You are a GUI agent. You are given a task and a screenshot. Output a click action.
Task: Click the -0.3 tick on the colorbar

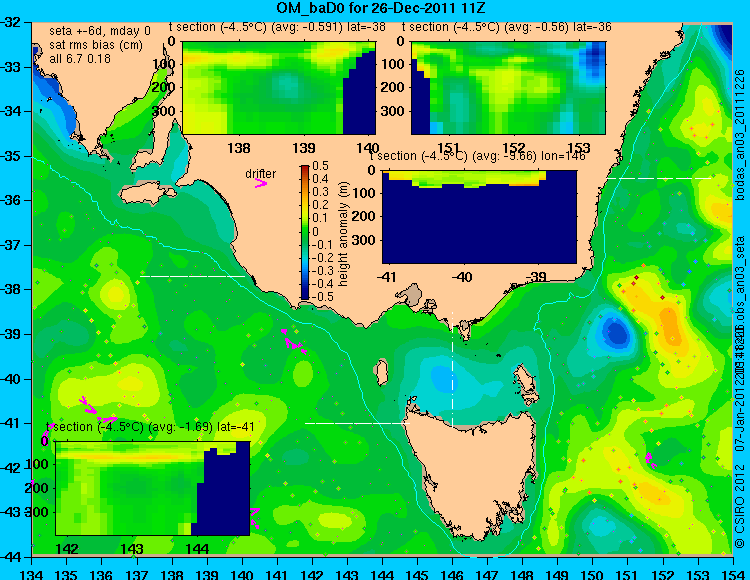(321, 270)
